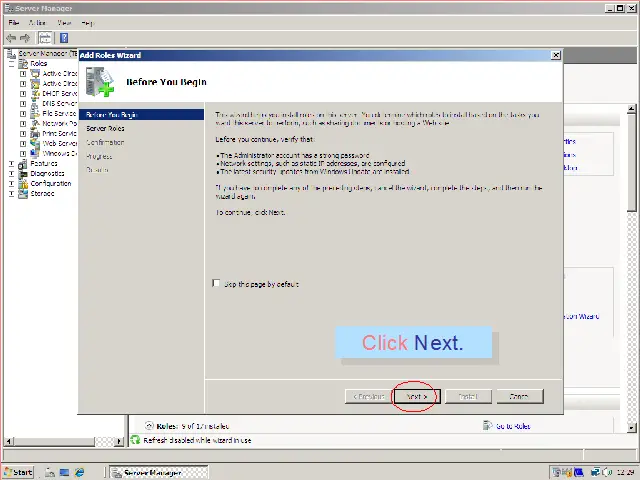Click the Web Server role icon
Viewport: 640px width, 480px height.
36,144
